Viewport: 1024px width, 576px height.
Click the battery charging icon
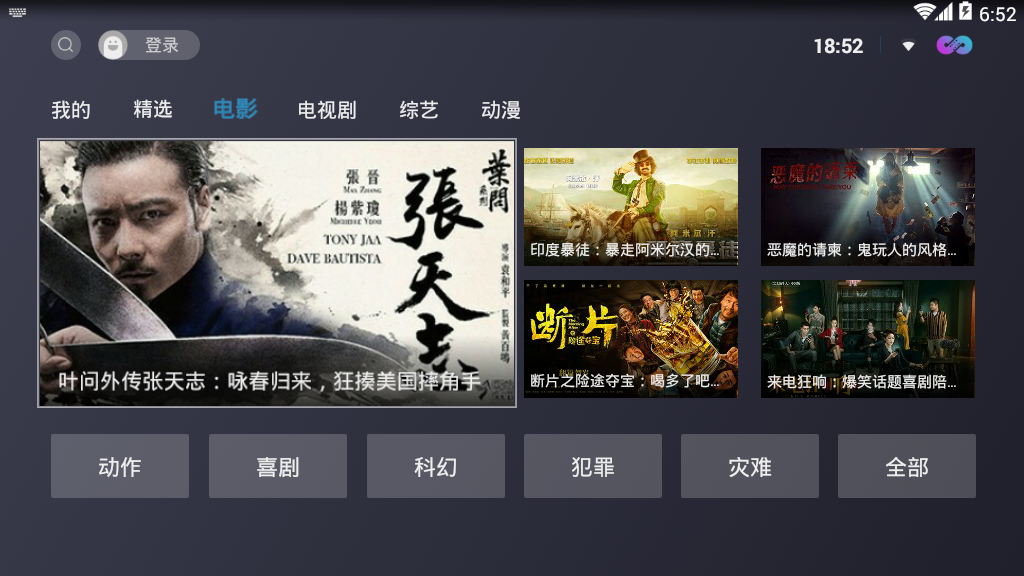[x=965, y=11]
